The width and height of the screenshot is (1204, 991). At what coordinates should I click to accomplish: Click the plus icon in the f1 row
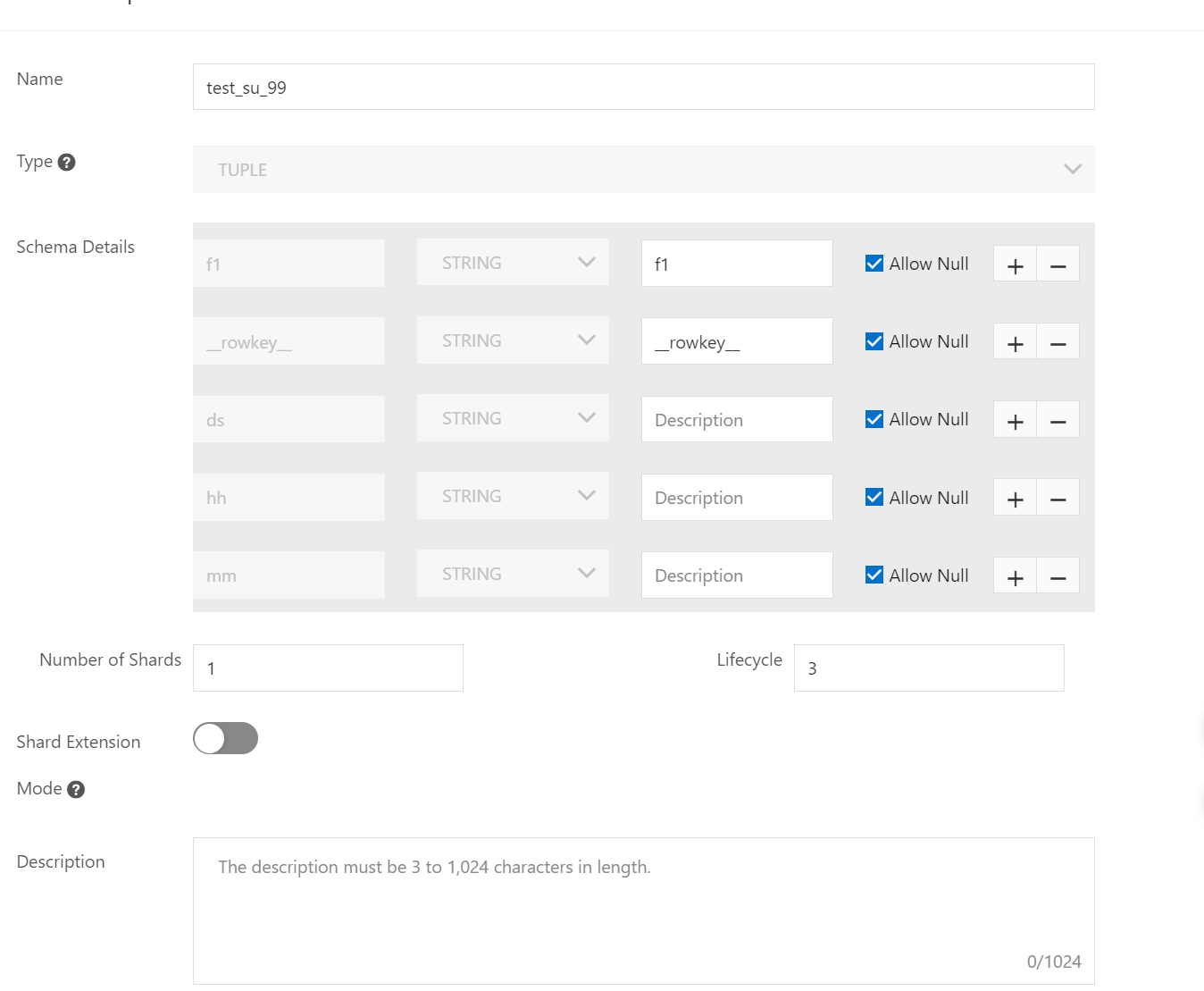click(x=1015, y=265)
